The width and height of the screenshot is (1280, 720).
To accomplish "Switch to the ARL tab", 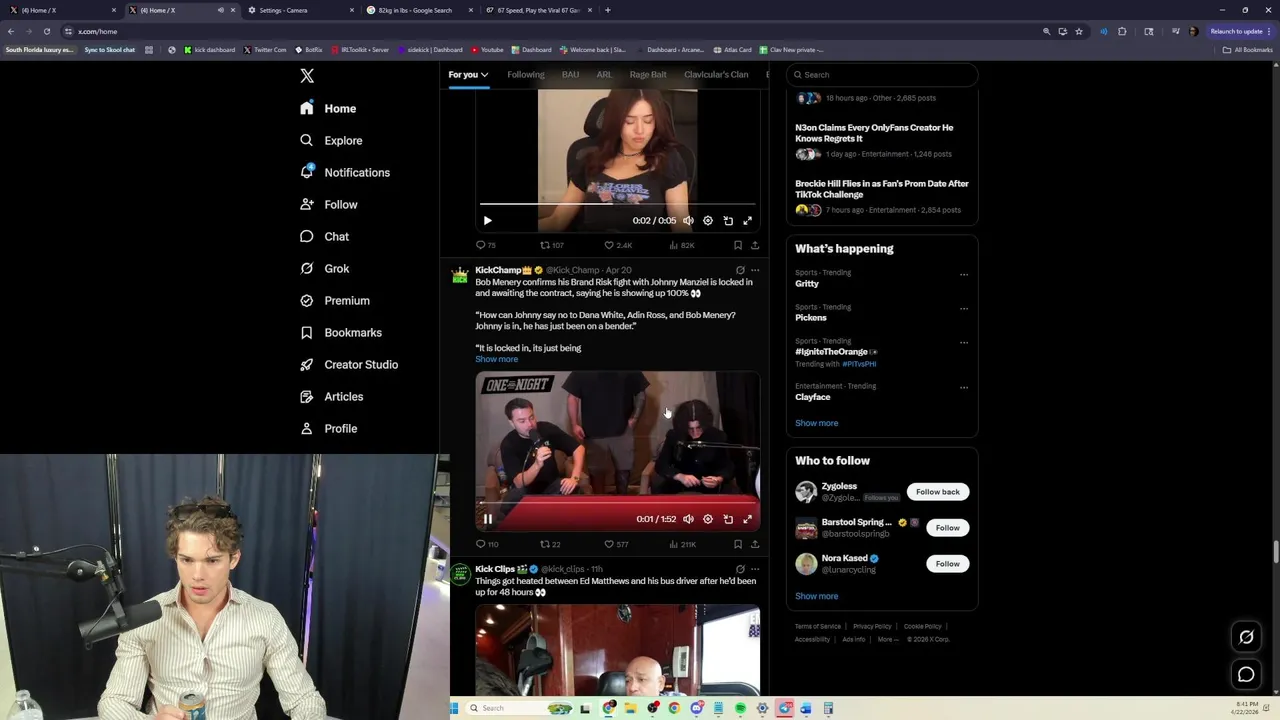I will point(604,74).
